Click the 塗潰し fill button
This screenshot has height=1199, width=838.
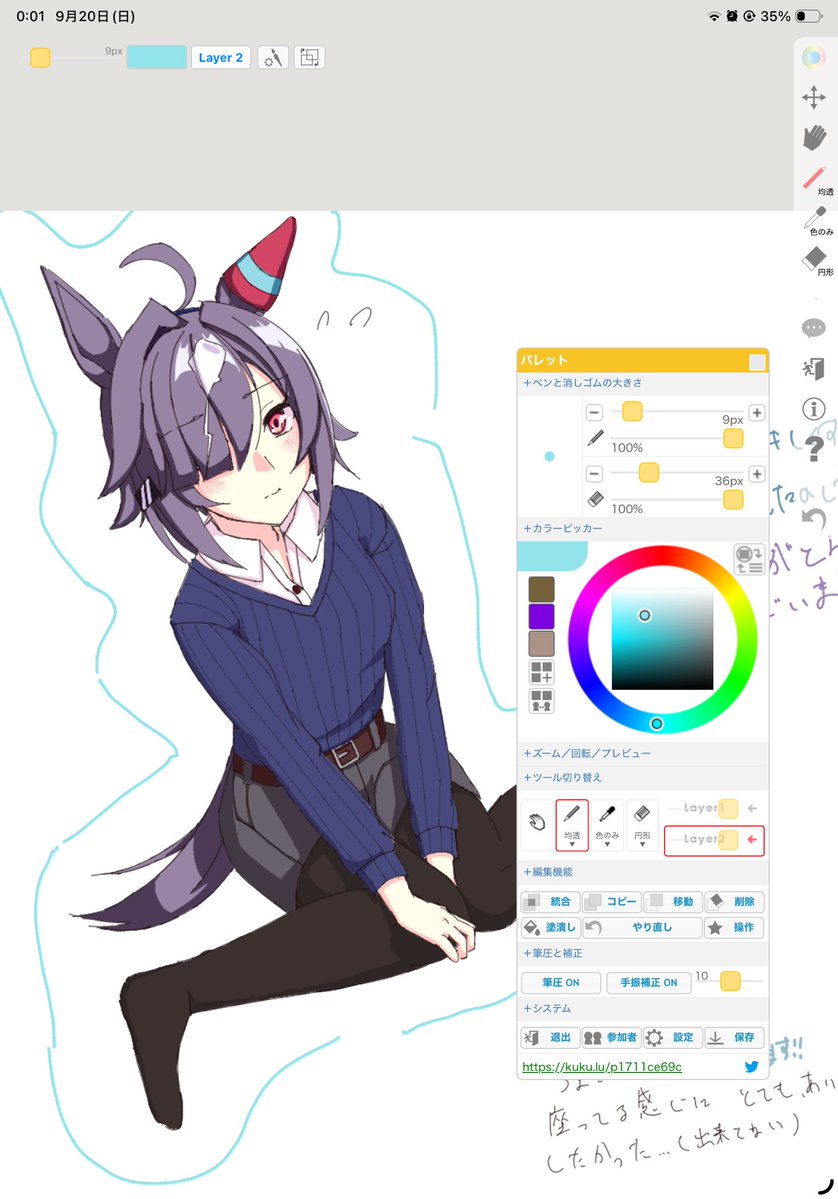point(551,928)
